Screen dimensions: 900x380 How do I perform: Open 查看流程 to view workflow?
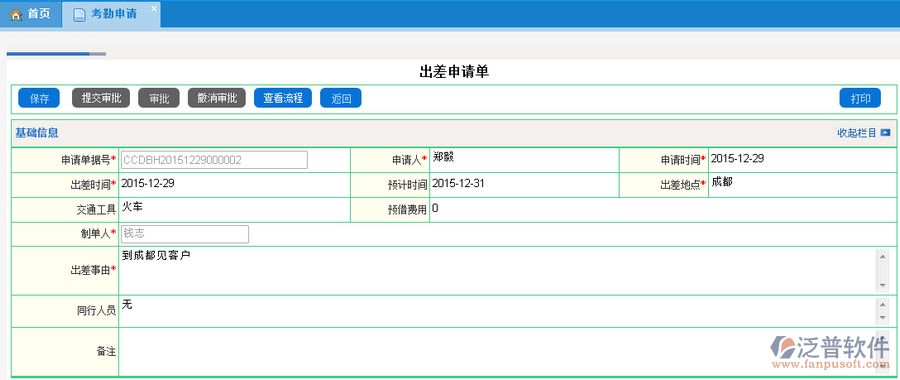tap(283, 98)
